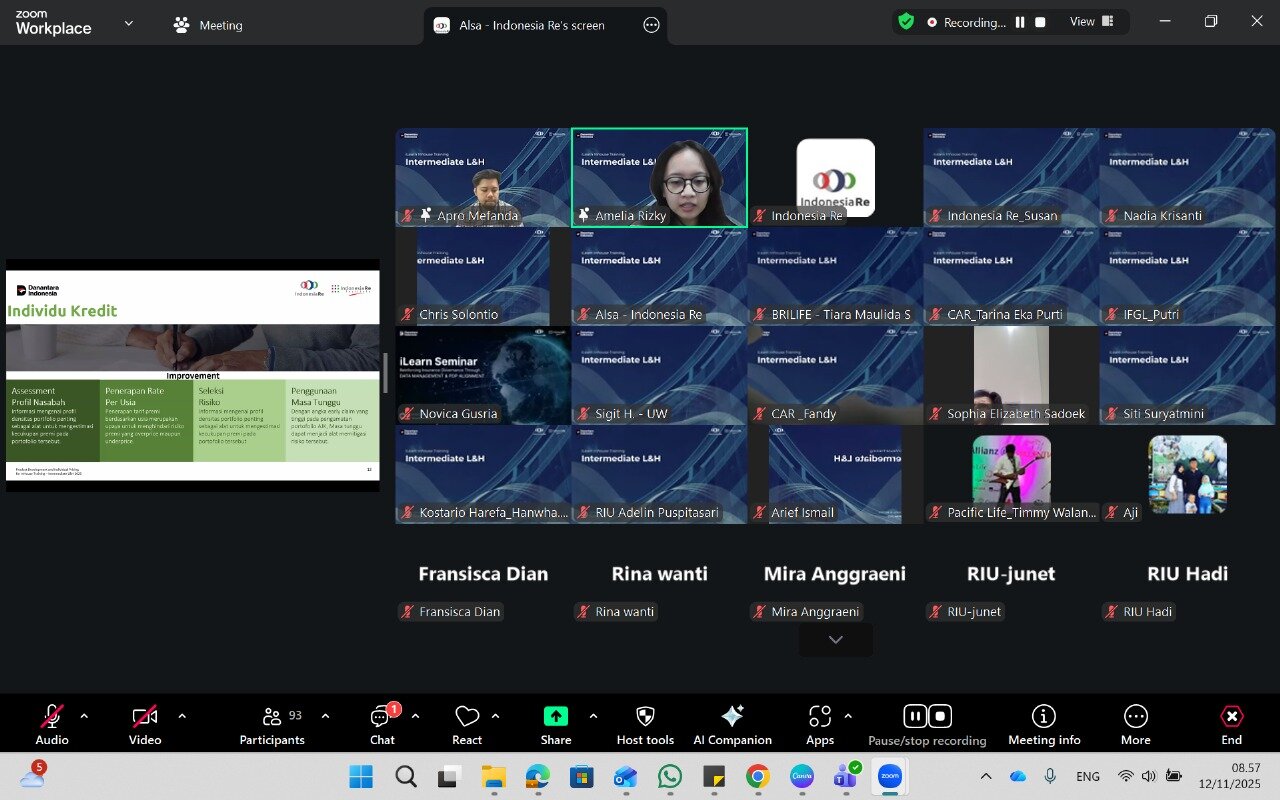Open Zoom Workplace dropdown chevron
This screenshot has width=1280, height=800.
[x=128, y=23]
